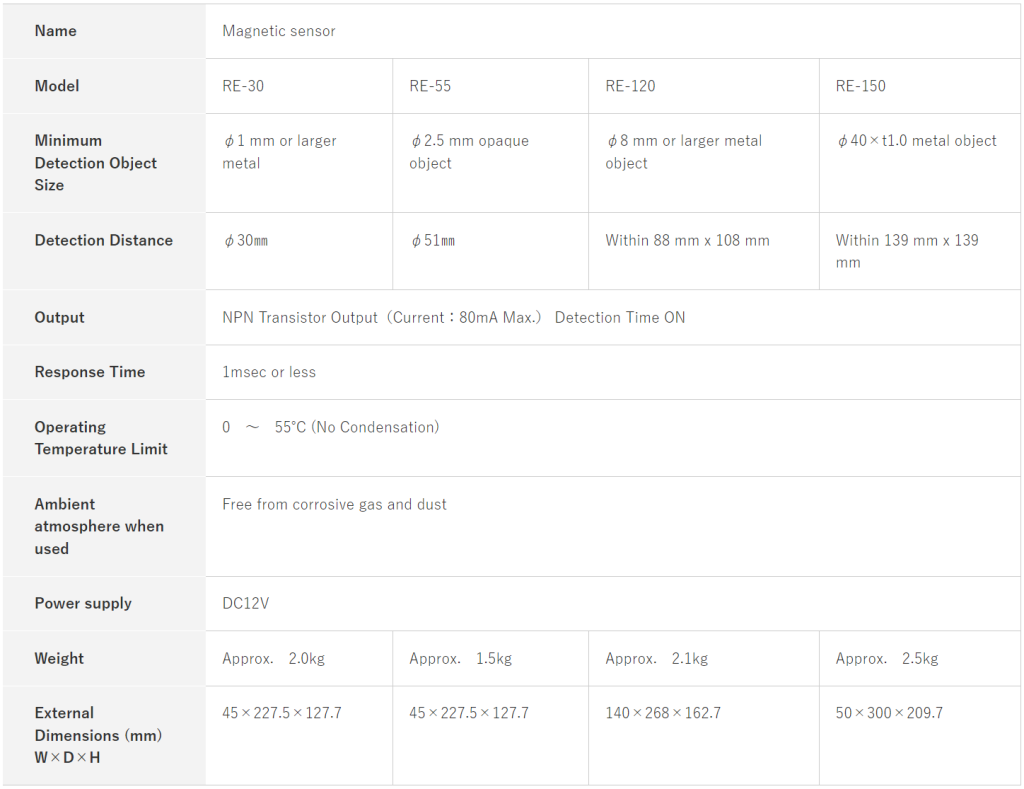1024x789 pixels.
Task: Click "Free from corrosive gas and dust"
Action: pos(334,504)
